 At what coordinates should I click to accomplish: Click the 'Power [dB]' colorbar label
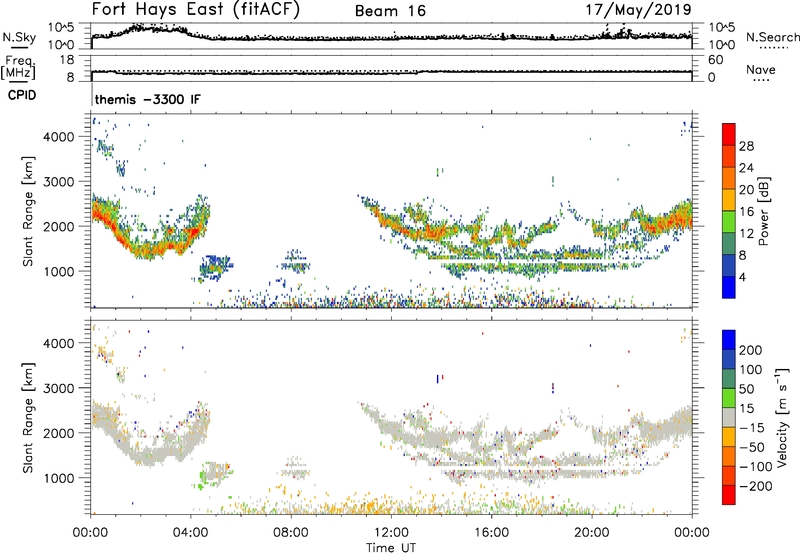764,211
